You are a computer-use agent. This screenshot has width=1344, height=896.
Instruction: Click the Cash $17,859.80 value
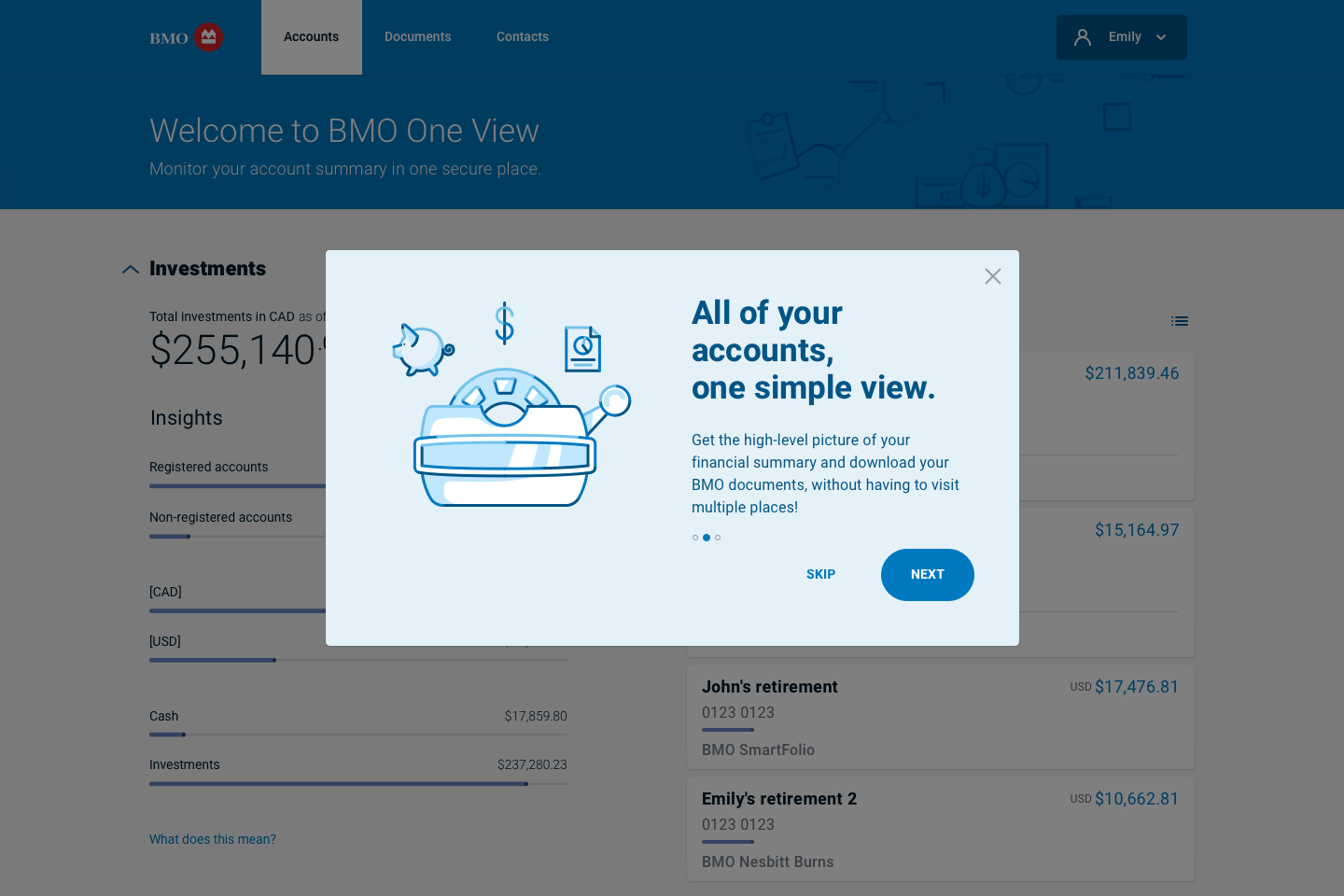tap(536, 716)
